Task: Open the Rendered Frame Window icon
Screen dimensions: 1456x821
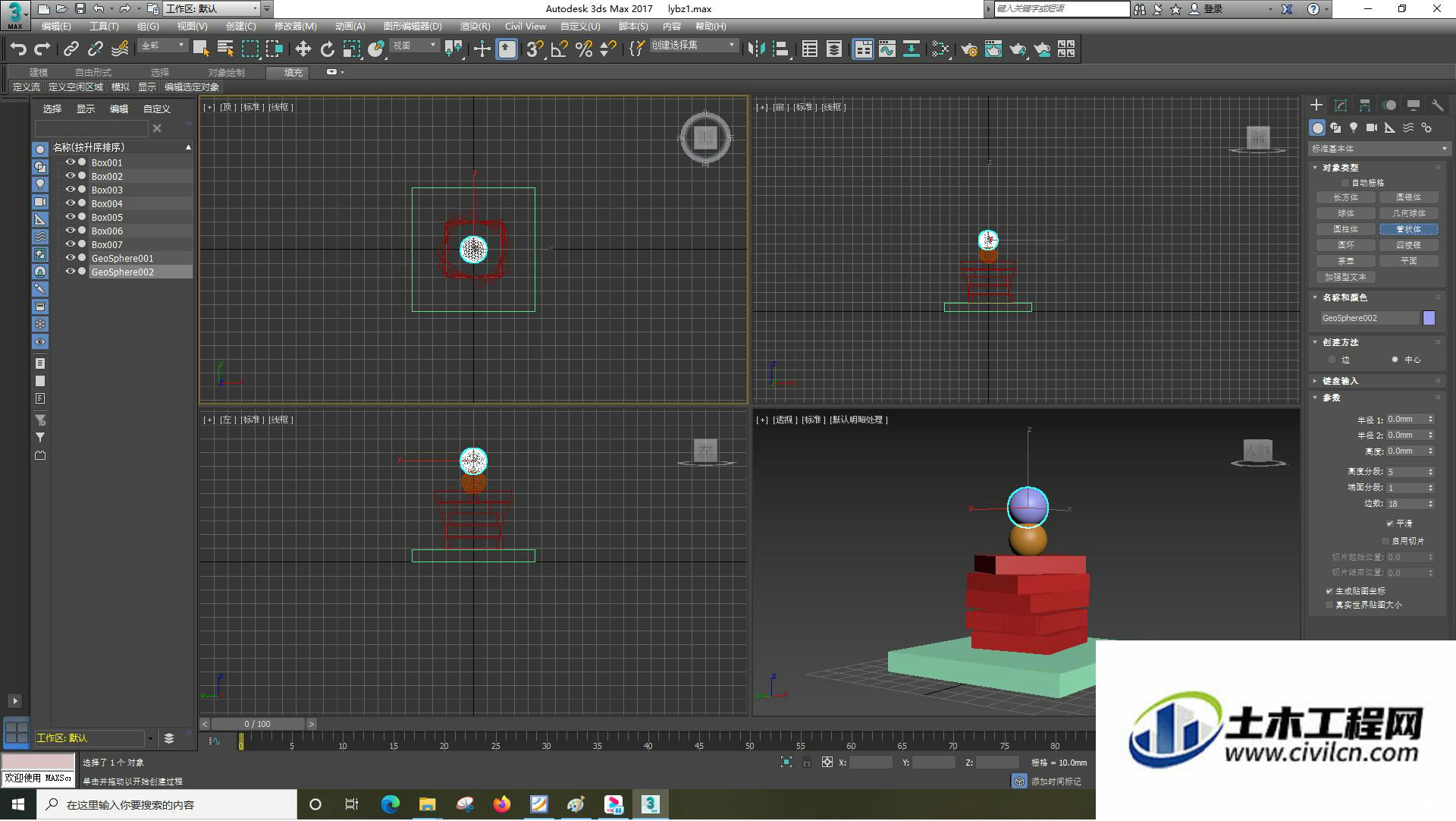Action: tap(993, 49)
